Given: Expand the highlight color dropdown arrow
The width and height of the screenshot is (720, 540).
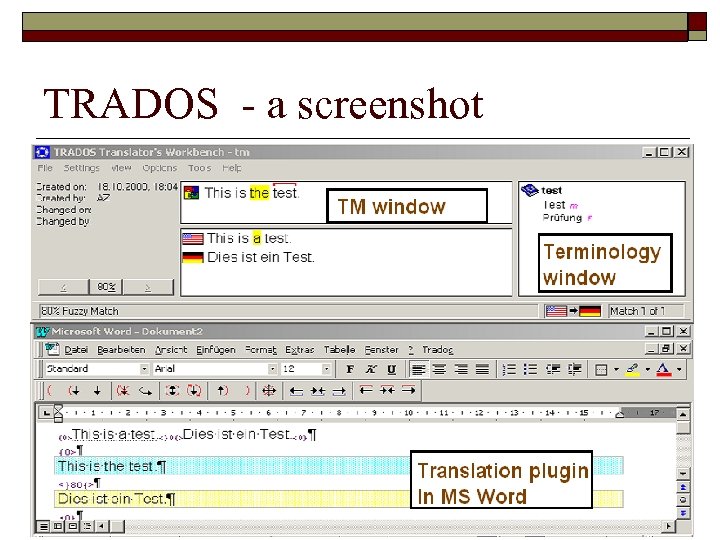Looking at the screenshot, I should 647,369.
